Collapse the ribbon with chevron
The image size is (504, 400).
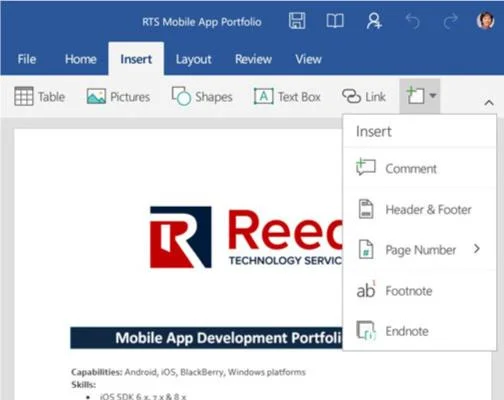point(489,103)
